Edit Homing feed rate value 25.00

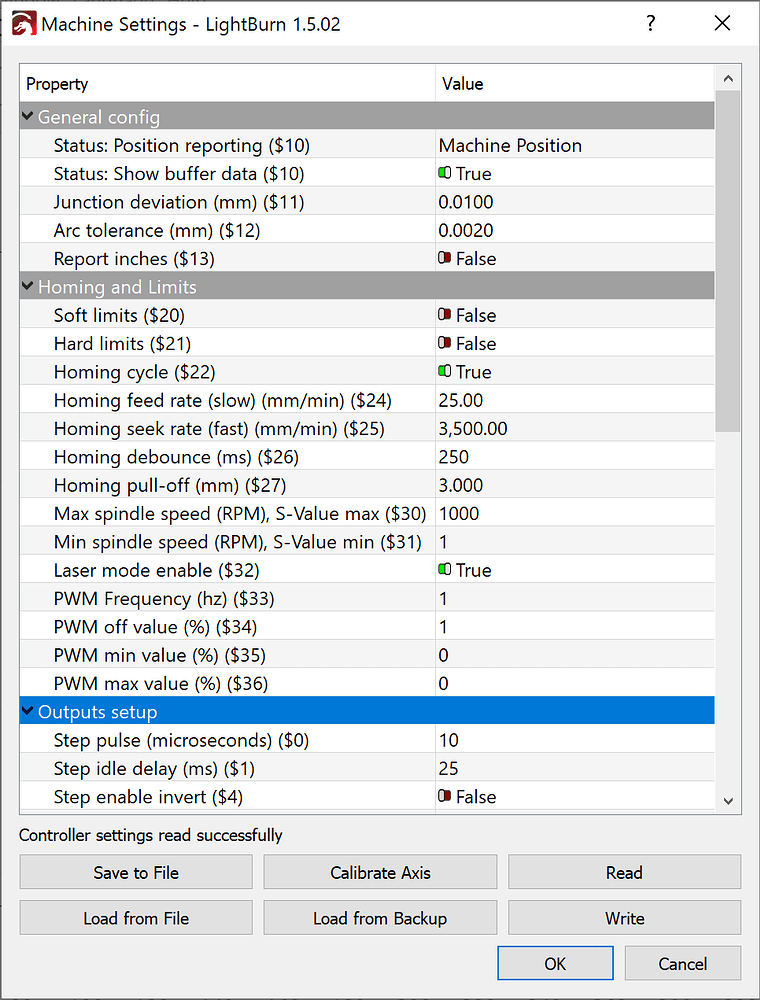[575, 400]
